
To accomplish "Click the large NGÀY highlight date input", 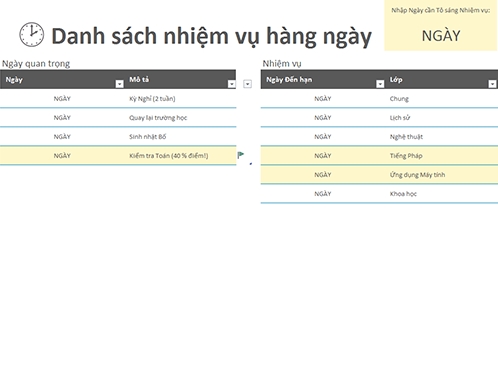I will (441, 36).
